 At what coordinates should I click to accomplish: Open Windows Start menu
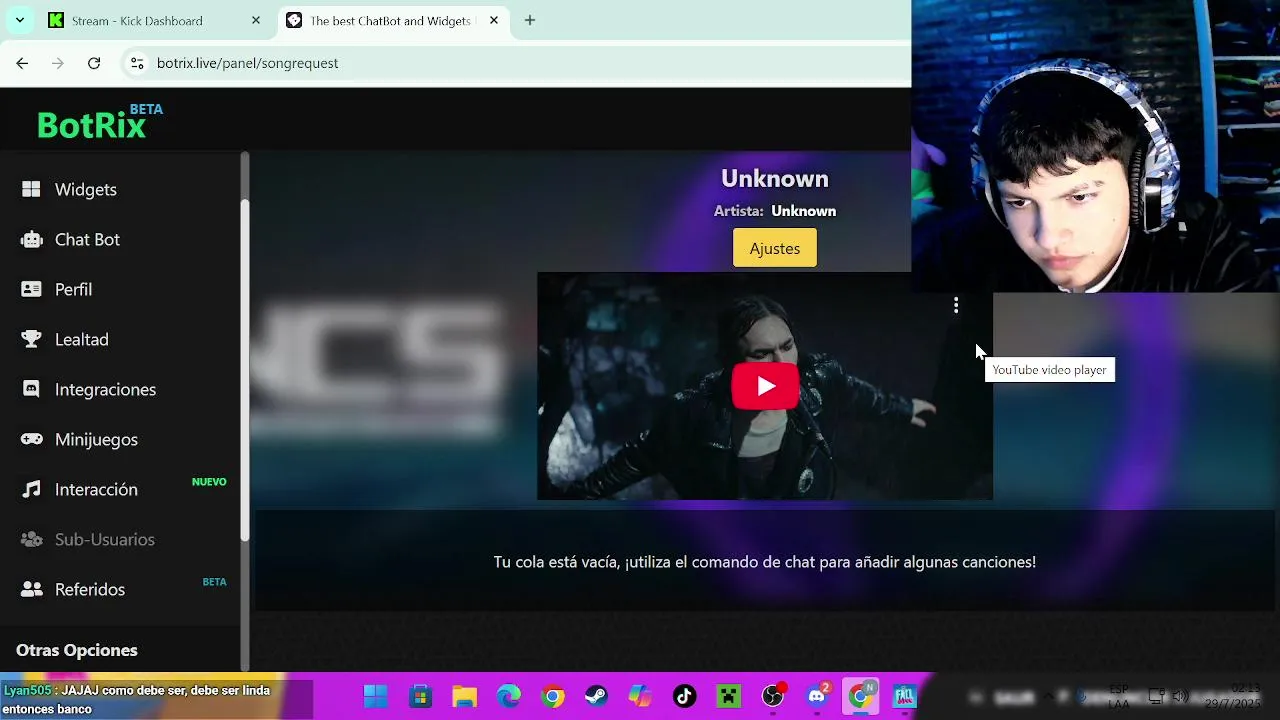click(x=376, y=696)
